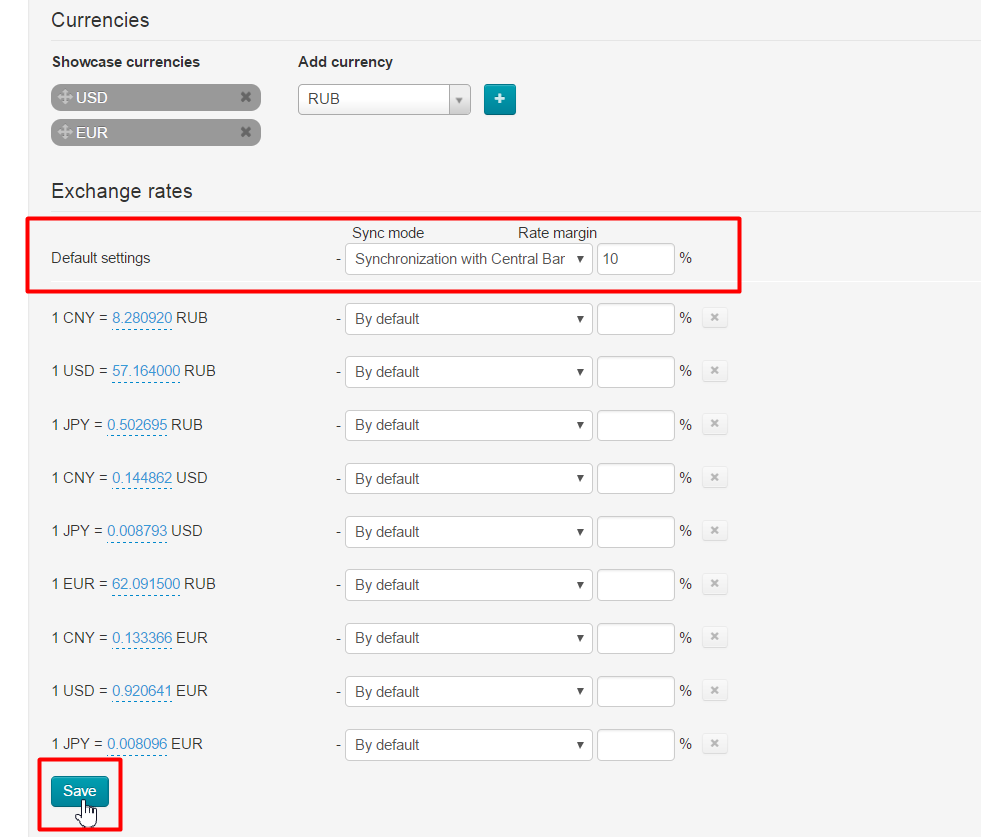Open the USD to RUB rate value
This screenshot has width=981, height=837.
[146, 371]
